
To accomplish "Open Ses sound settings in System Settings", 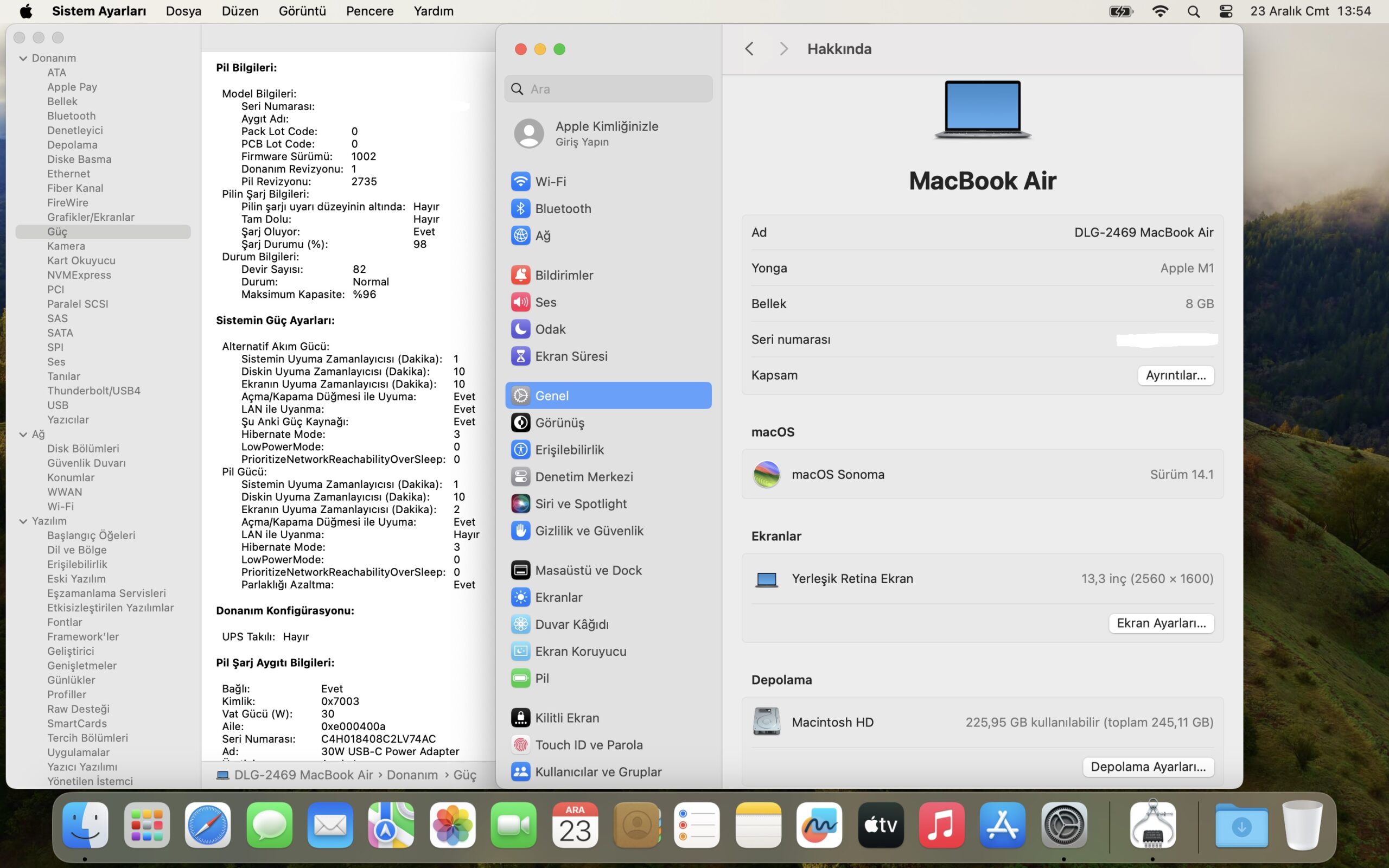I will click(x=608, y=302).
